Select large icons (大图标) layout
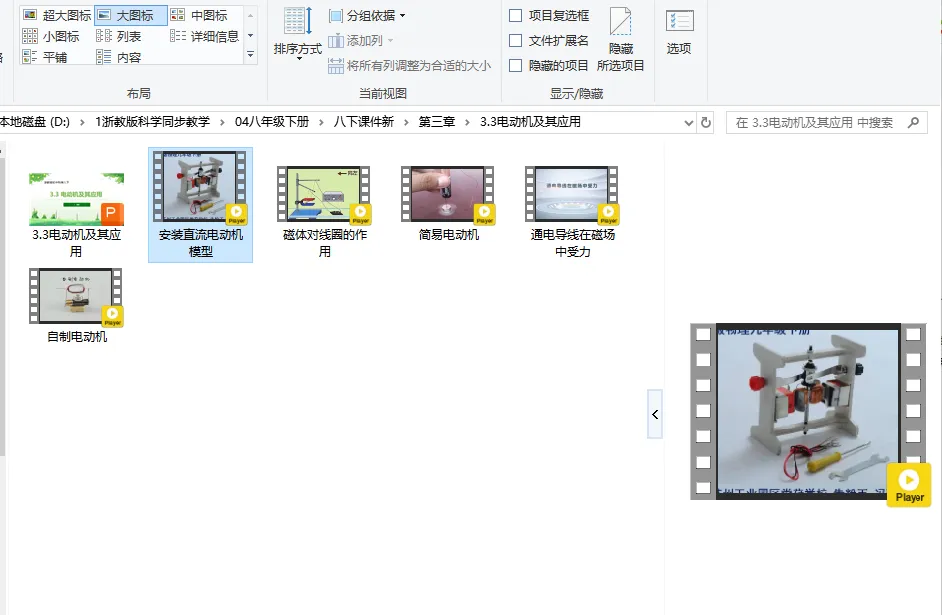 click(130, 16)
